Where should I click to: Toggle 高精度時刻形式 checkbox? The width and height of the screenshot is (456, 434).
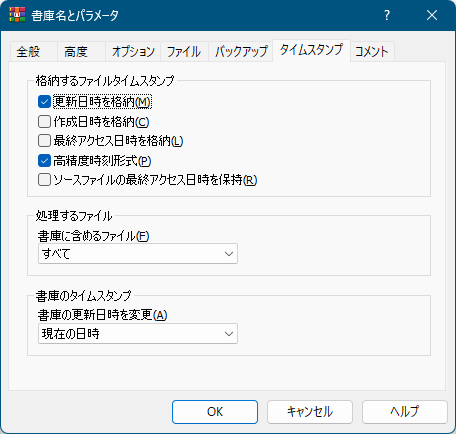click(x=44, y=161)
